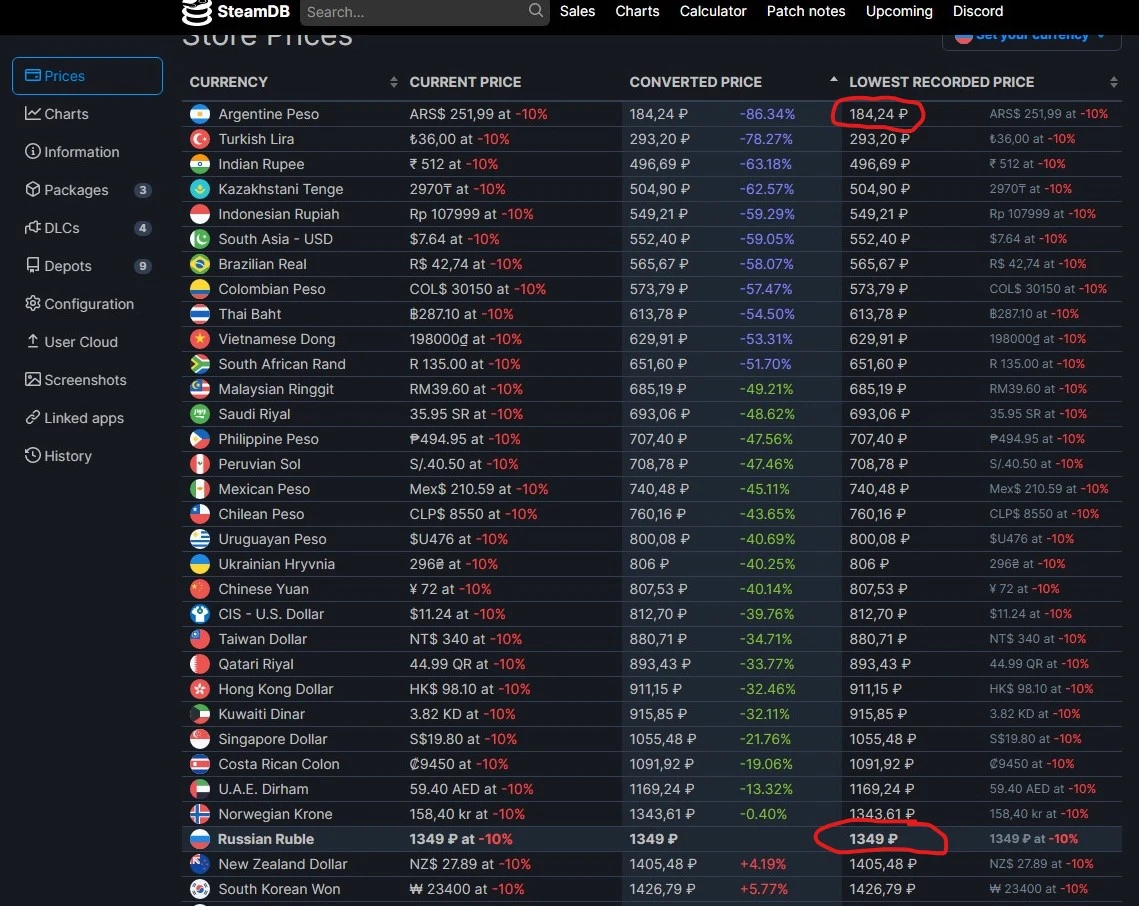Click the History clock icon

point(32,456)
